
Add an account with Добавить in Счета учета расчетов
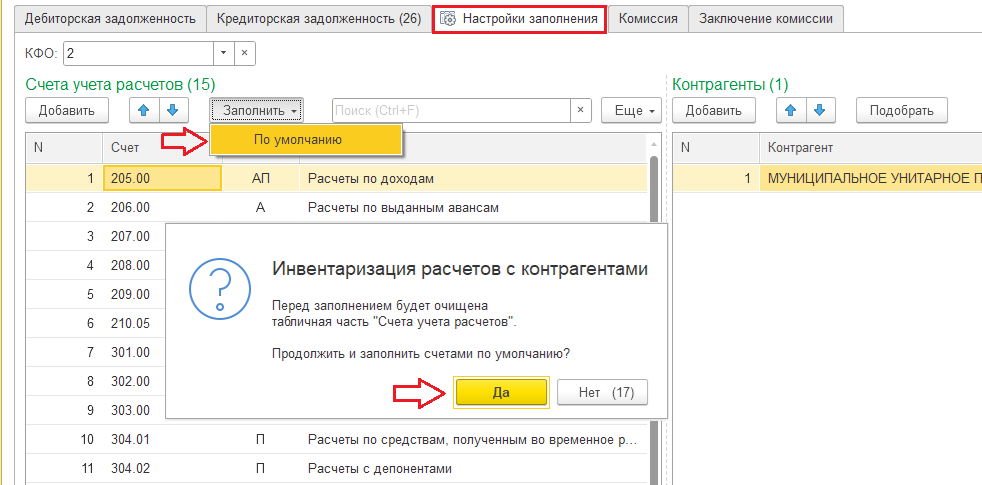tap(67, 110)
